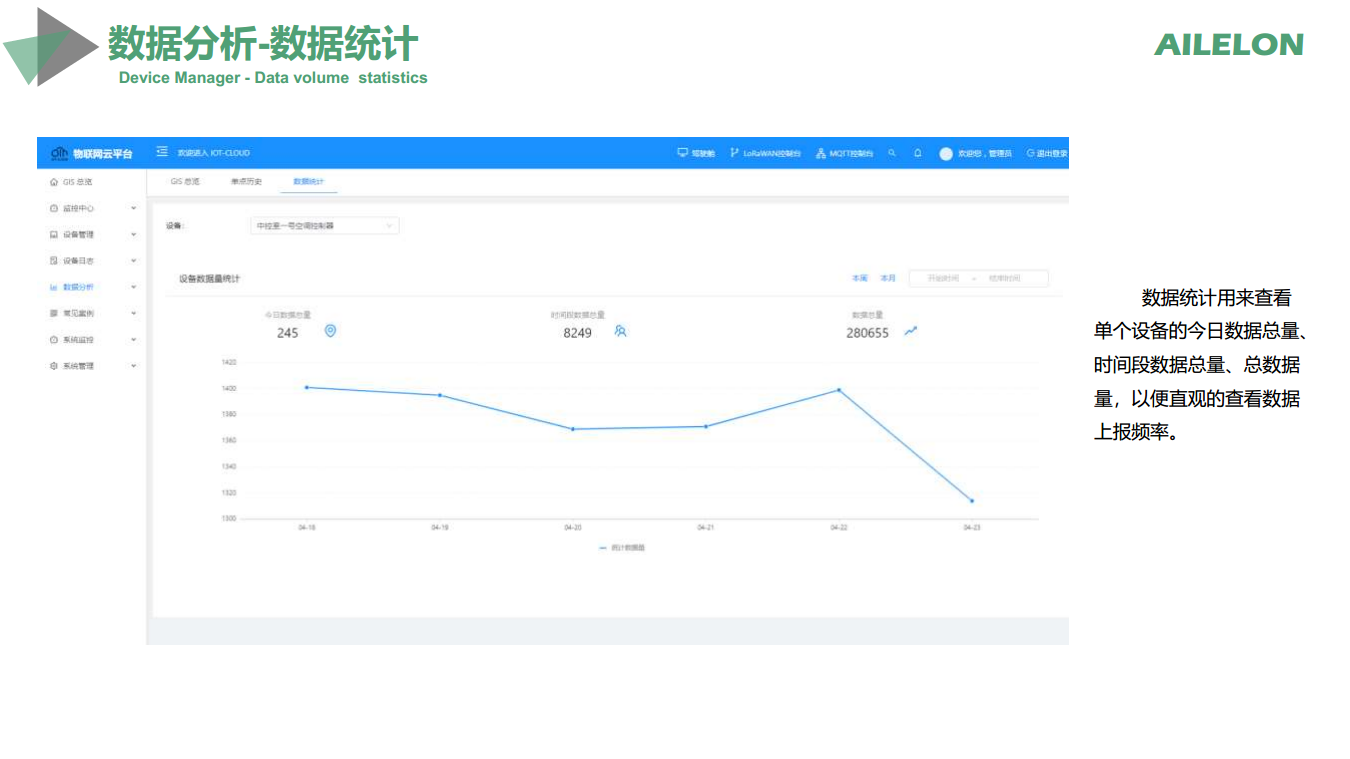The image size is (1350, 759).
Task: Click the 开始时间 start date field
Action: pyautogui.click(x=943, y=278)
